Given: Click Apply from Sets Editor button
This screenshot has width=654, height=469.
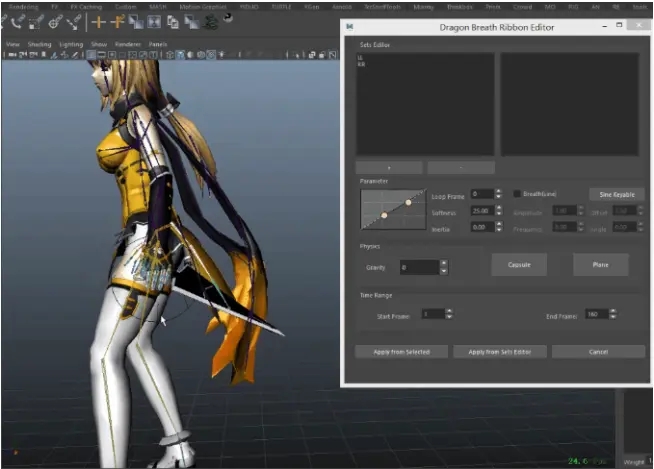Looking at the screenshot, I should coord(500,352).
